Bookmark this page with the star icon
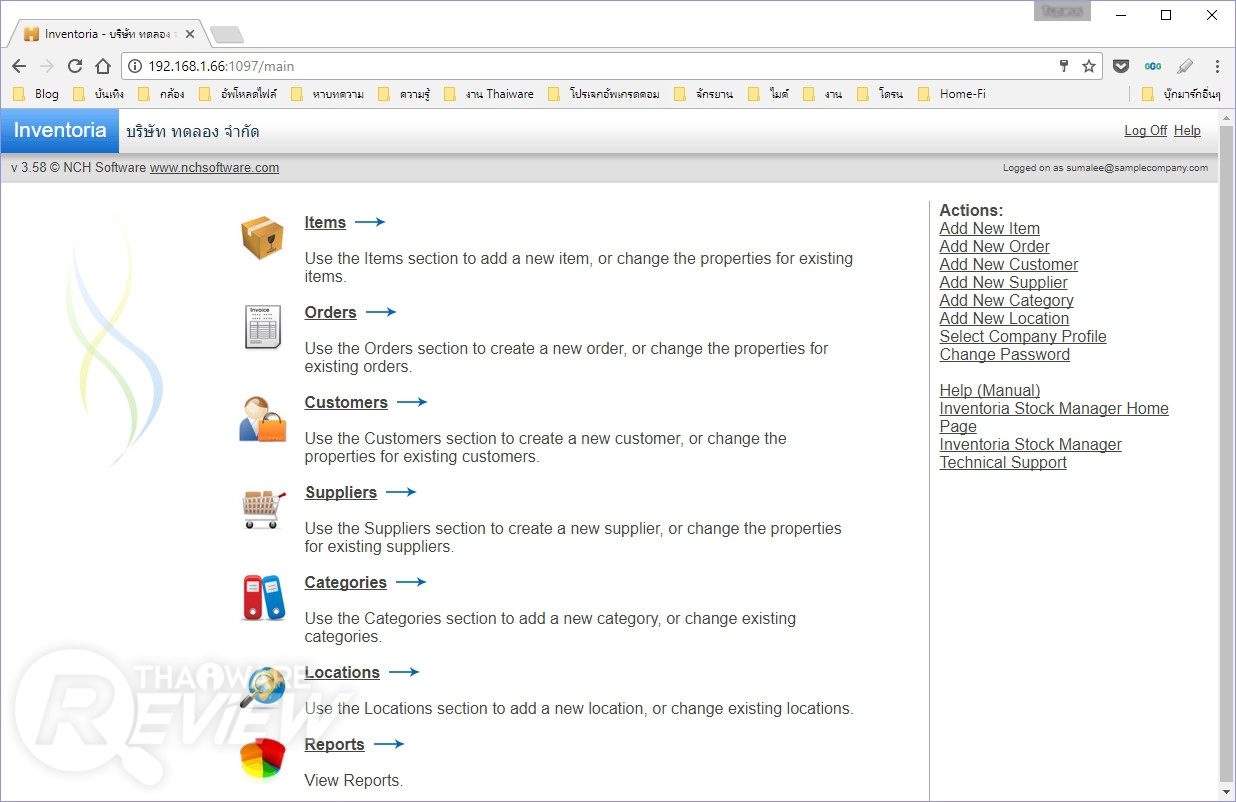The width and height of the screenshot is (1236, 802). pos(1089,66)
